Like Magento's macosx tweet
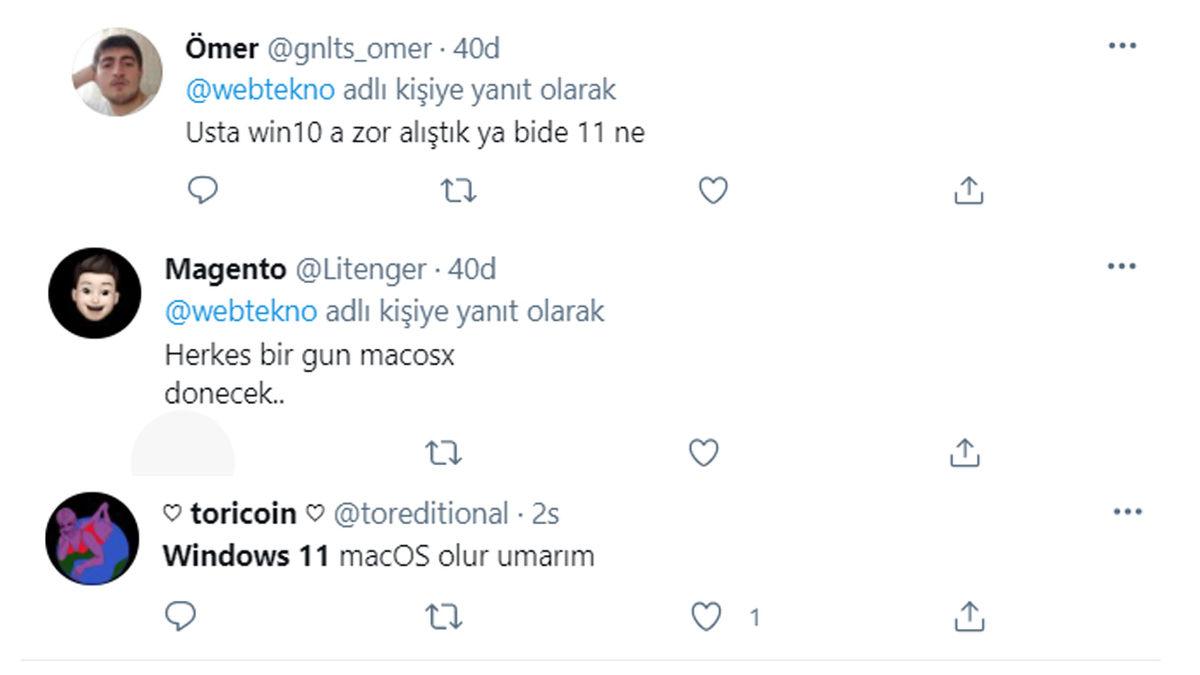1200x675 pixels. coord(702,451)
